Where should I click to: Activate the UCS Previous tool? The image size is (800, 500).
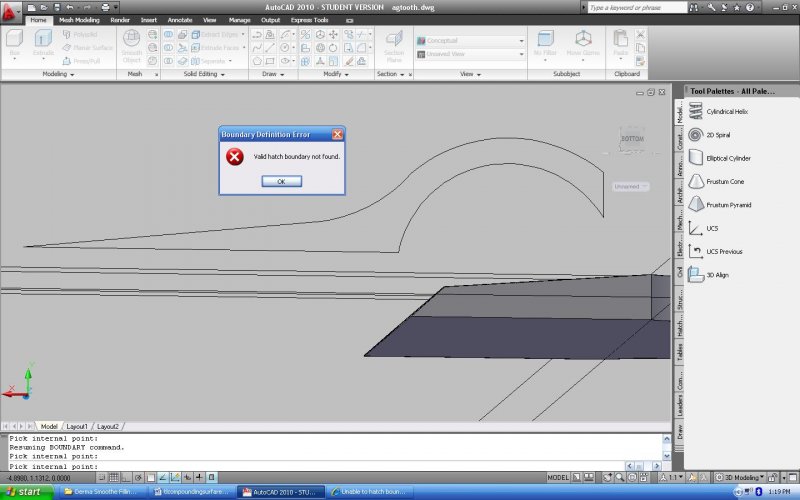723,251
